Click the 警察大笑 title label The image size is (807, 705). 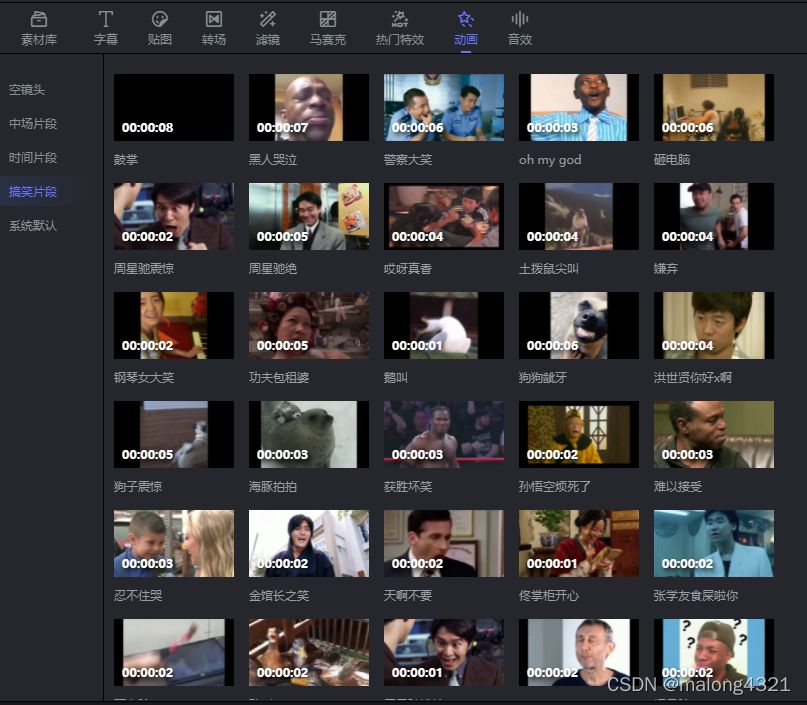point(408,160)
